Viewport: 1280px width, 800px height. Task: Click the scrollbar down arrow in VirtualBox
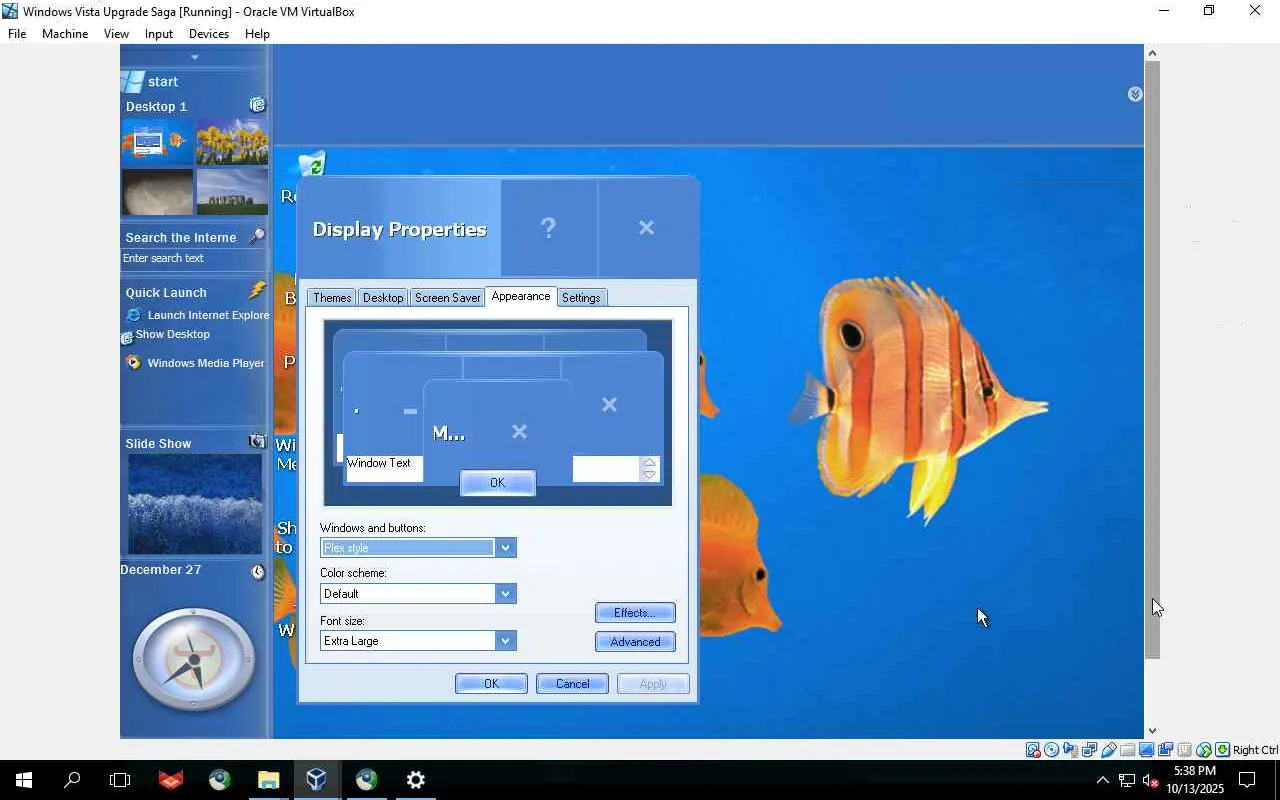point(1152,731)
